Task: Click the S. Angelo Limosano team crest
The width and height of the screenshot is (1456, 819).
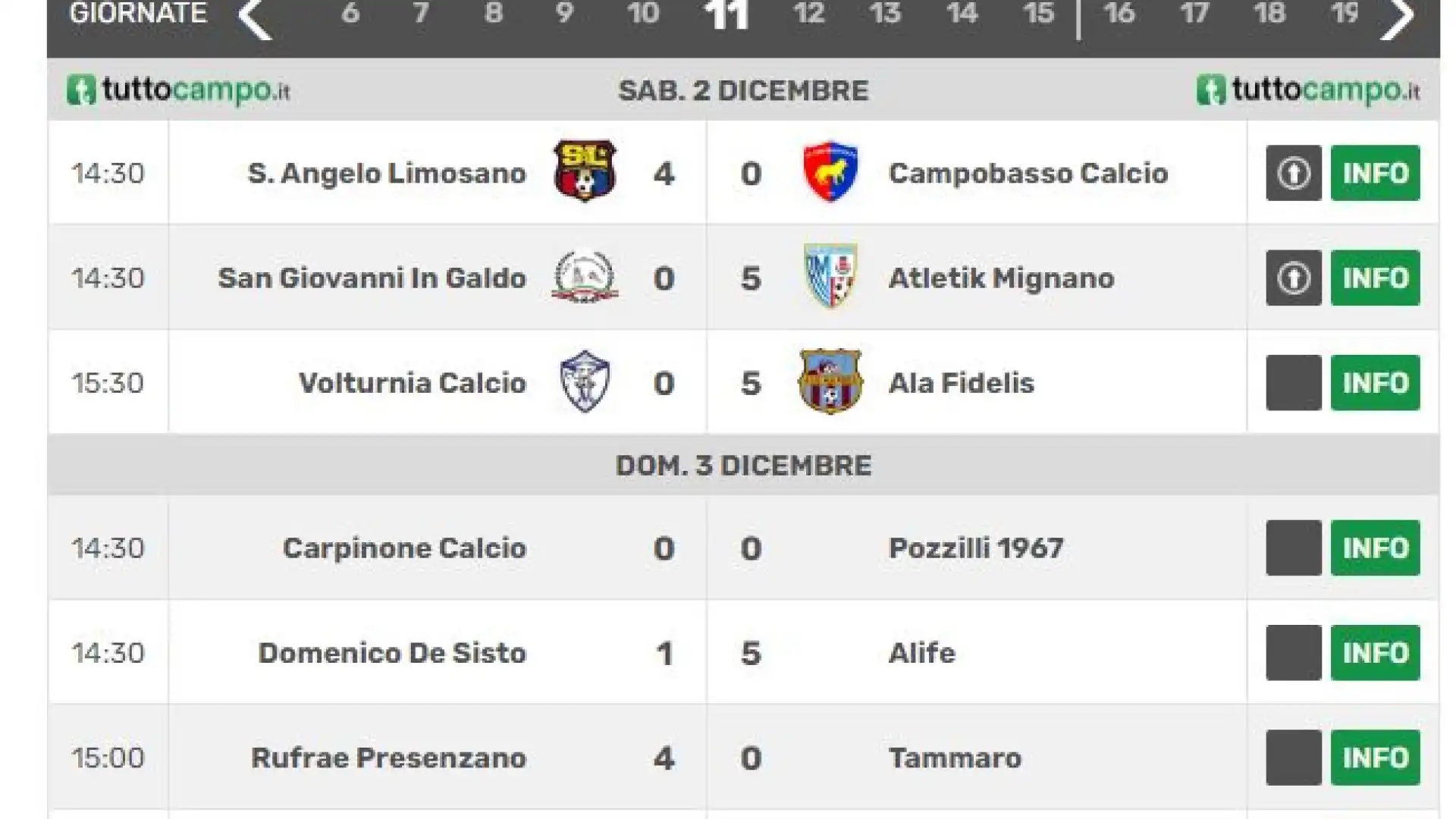Action: click(585, 171)
